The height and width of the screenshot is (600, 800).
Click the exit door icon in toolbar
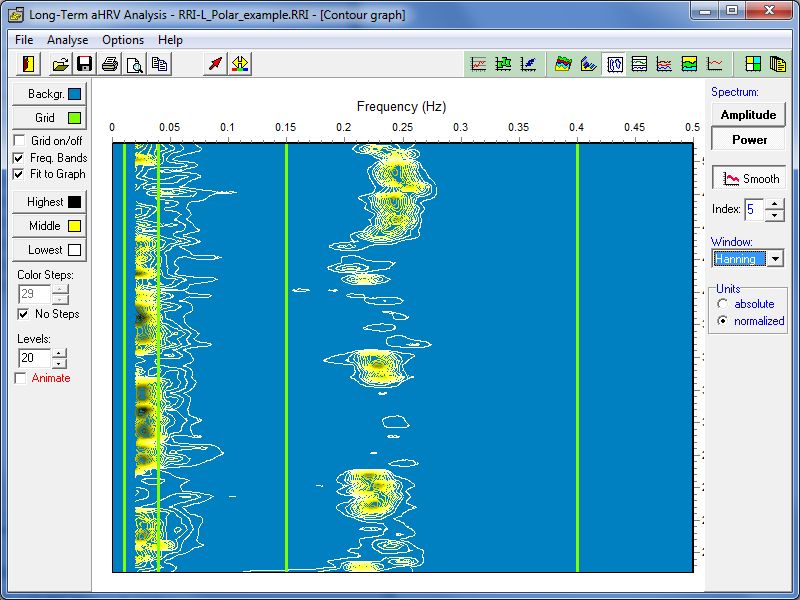click(28, 64)
